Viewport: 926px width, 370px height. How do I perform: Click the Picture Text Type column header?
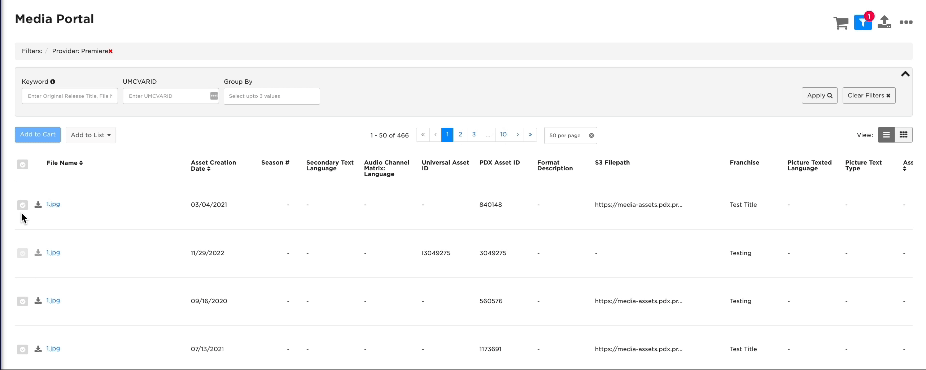[863, 165]
